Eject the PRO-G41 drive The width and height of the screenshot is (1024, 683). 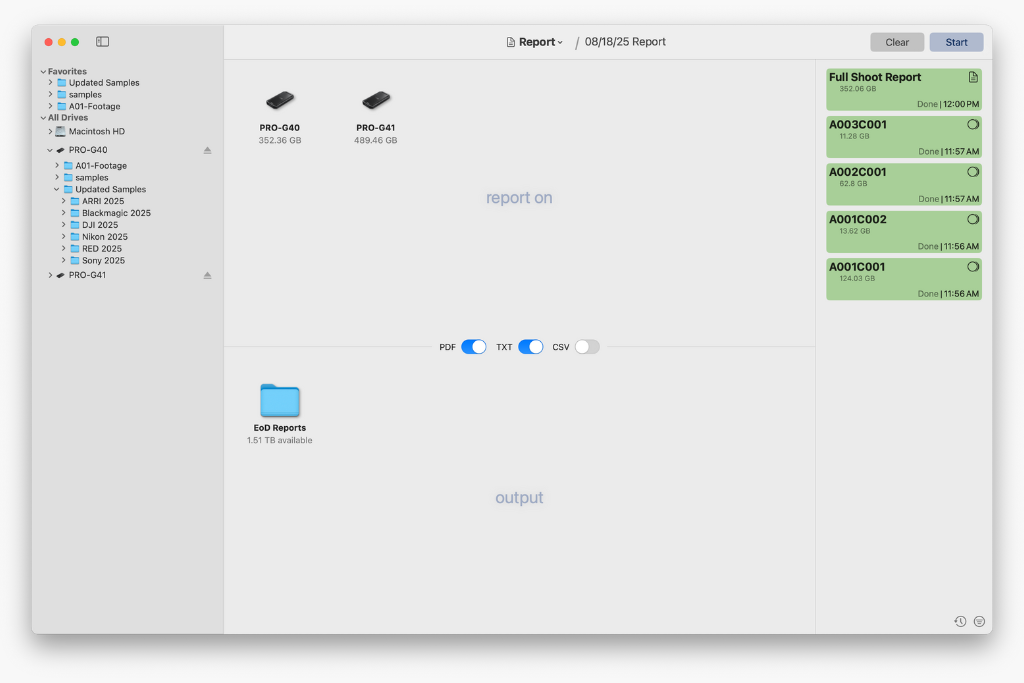[208, 275]
